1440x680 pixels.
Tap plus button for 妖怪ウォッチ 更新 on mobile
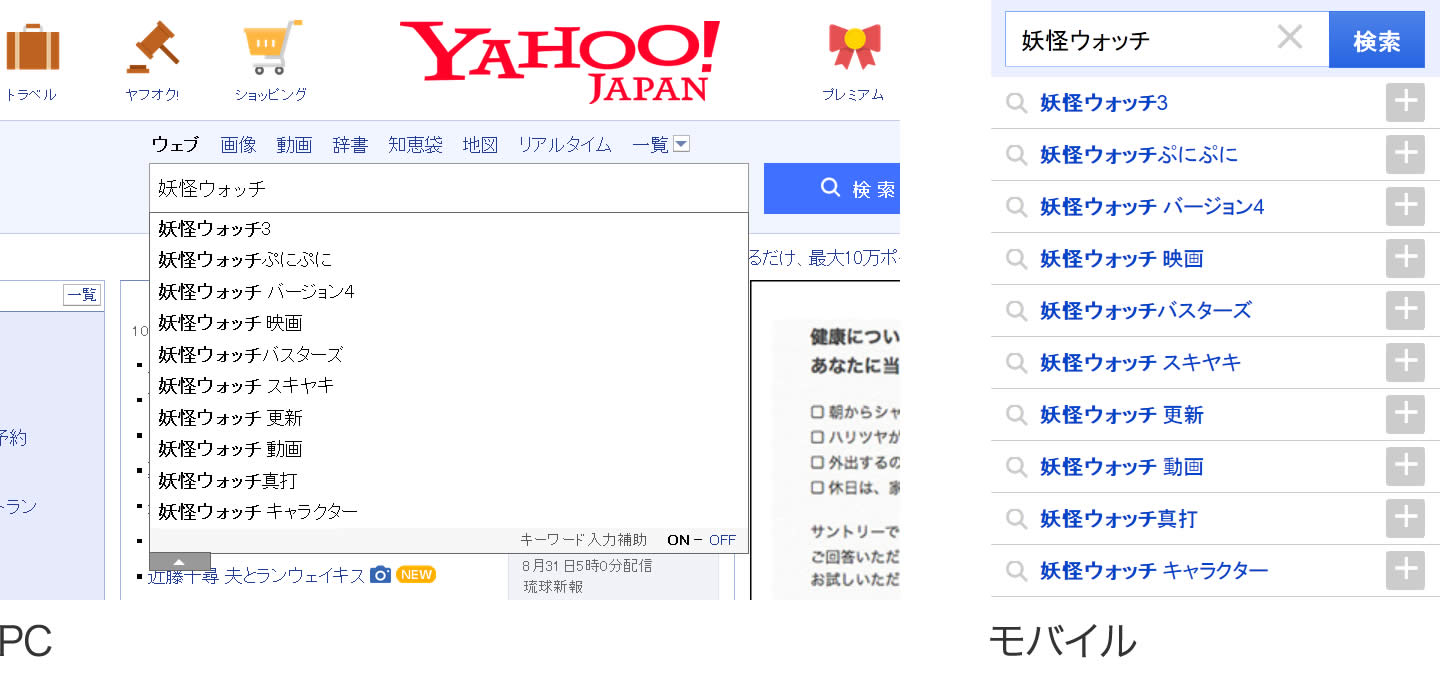point(1405,415)
